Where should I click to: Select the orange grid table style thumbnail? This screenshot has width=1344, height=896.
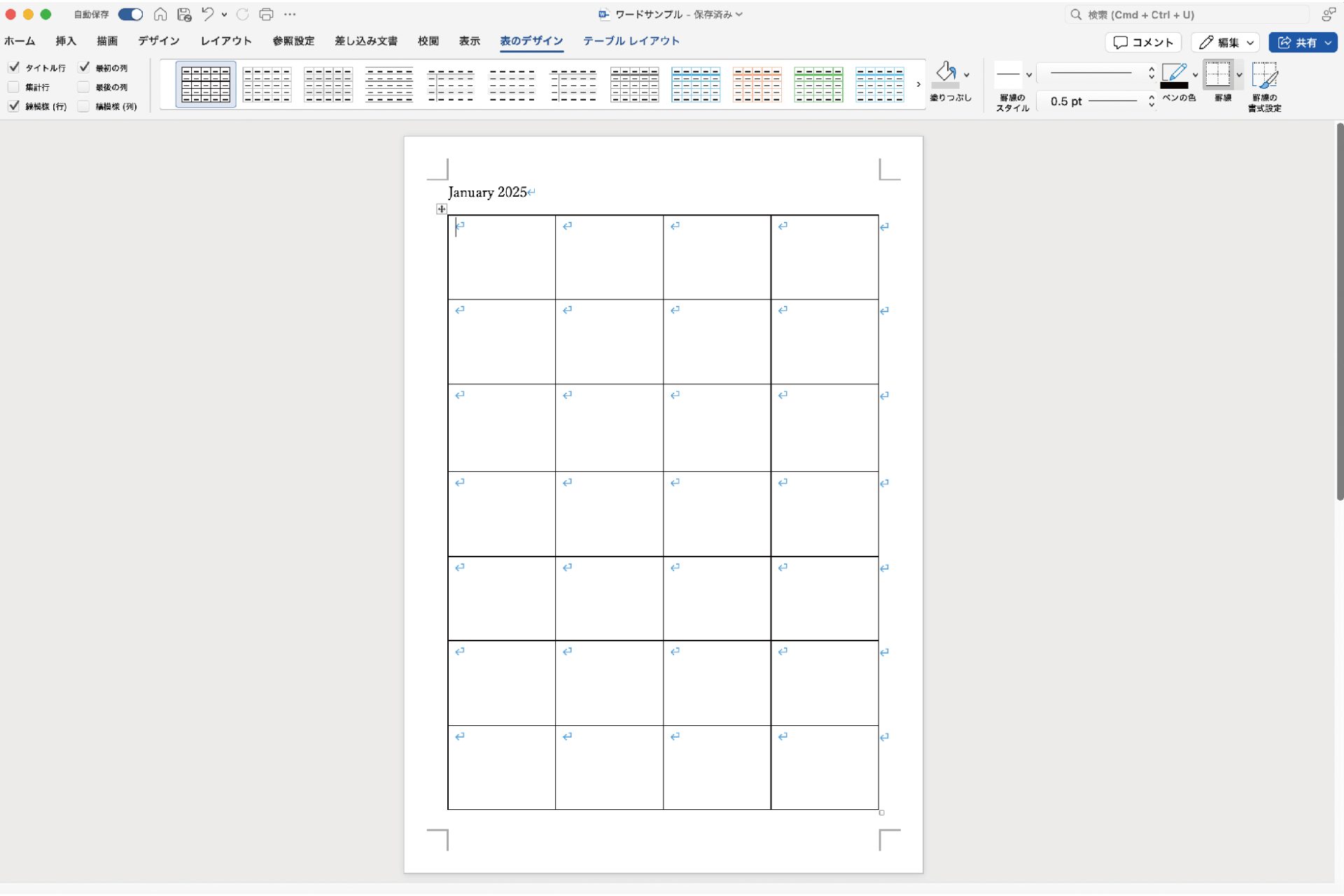coord(757,85)
